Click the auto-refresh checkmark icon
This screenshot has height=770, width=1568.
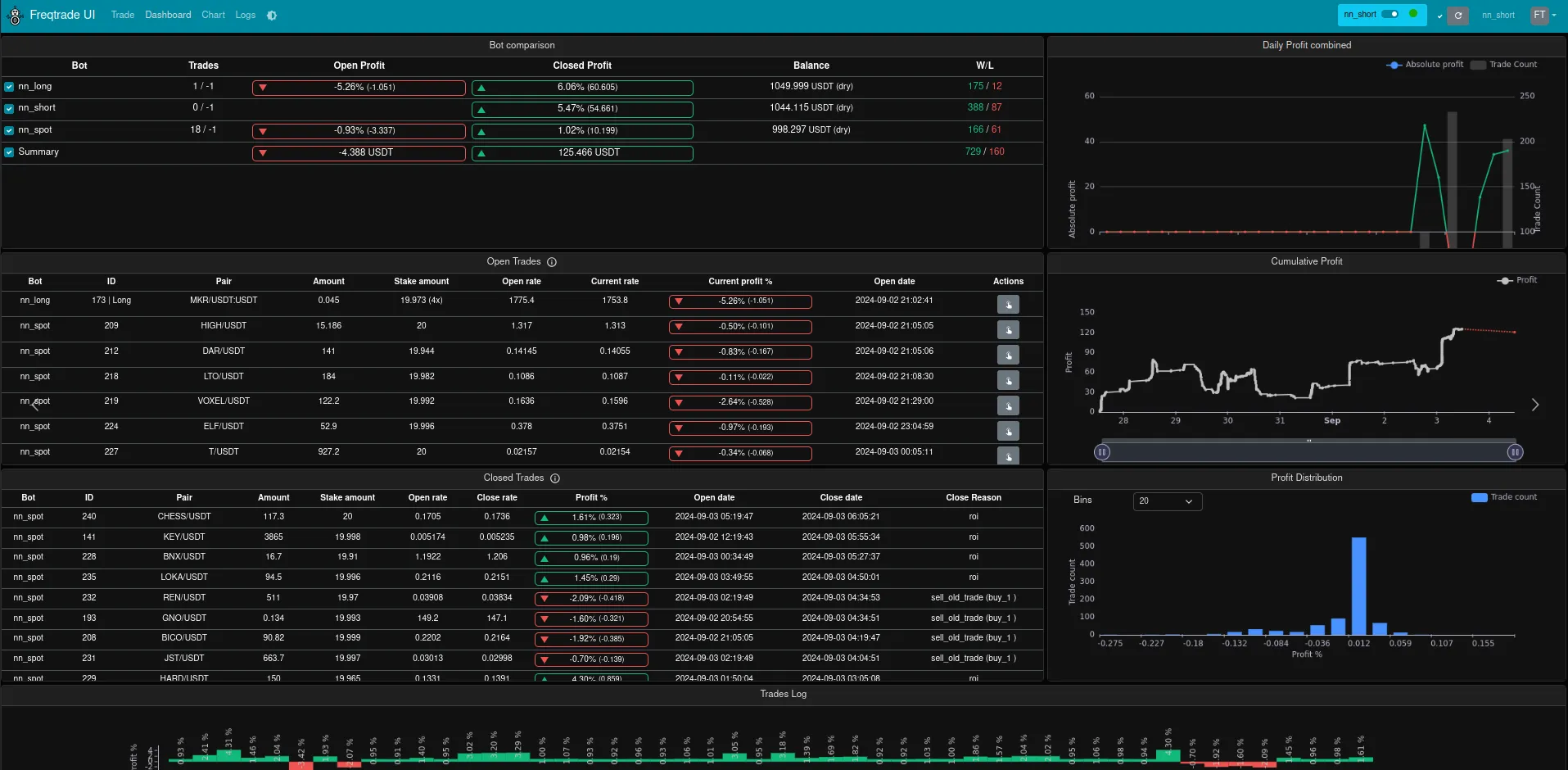pos(1439,16)
